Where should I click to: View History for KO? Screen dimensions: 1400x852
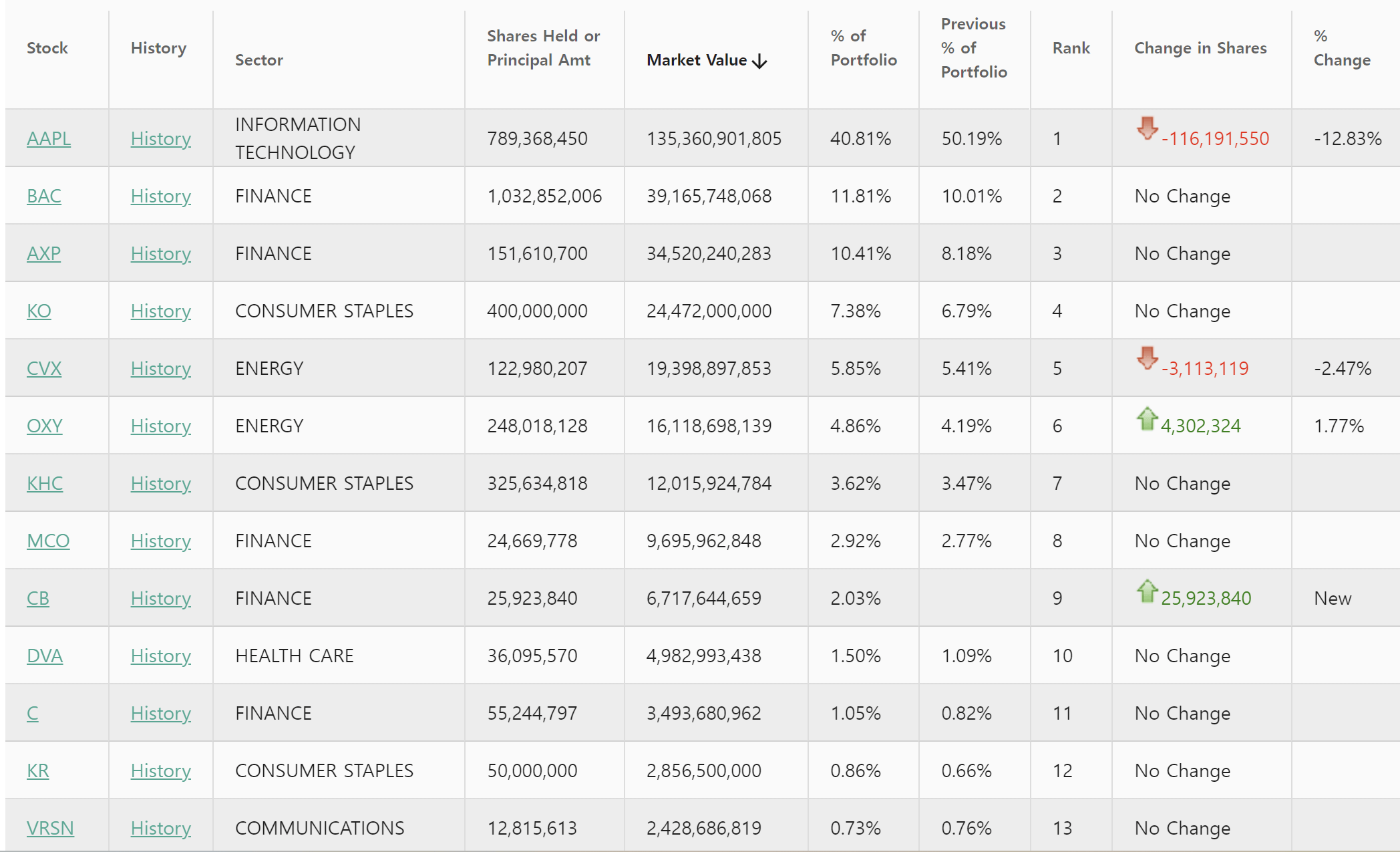pyautogui.click(x=161, y=311)
